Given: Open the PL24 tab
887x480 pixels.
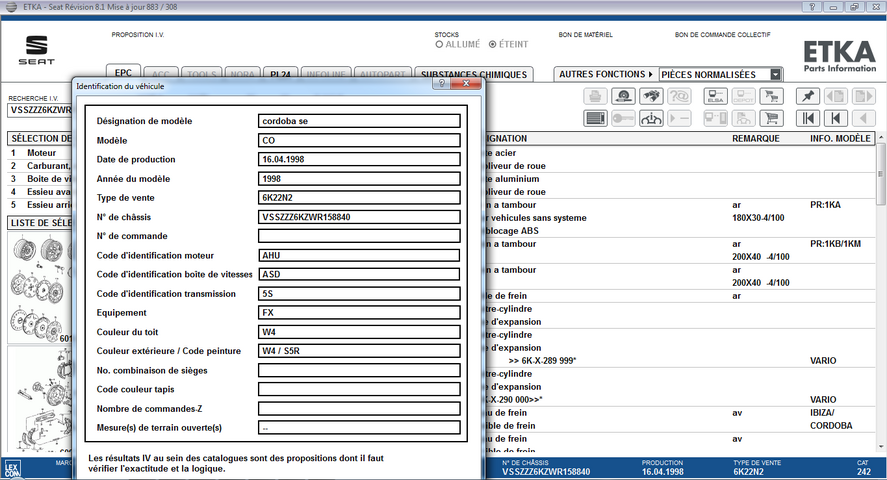Looking at the screenshot, I should pos(280,75).
